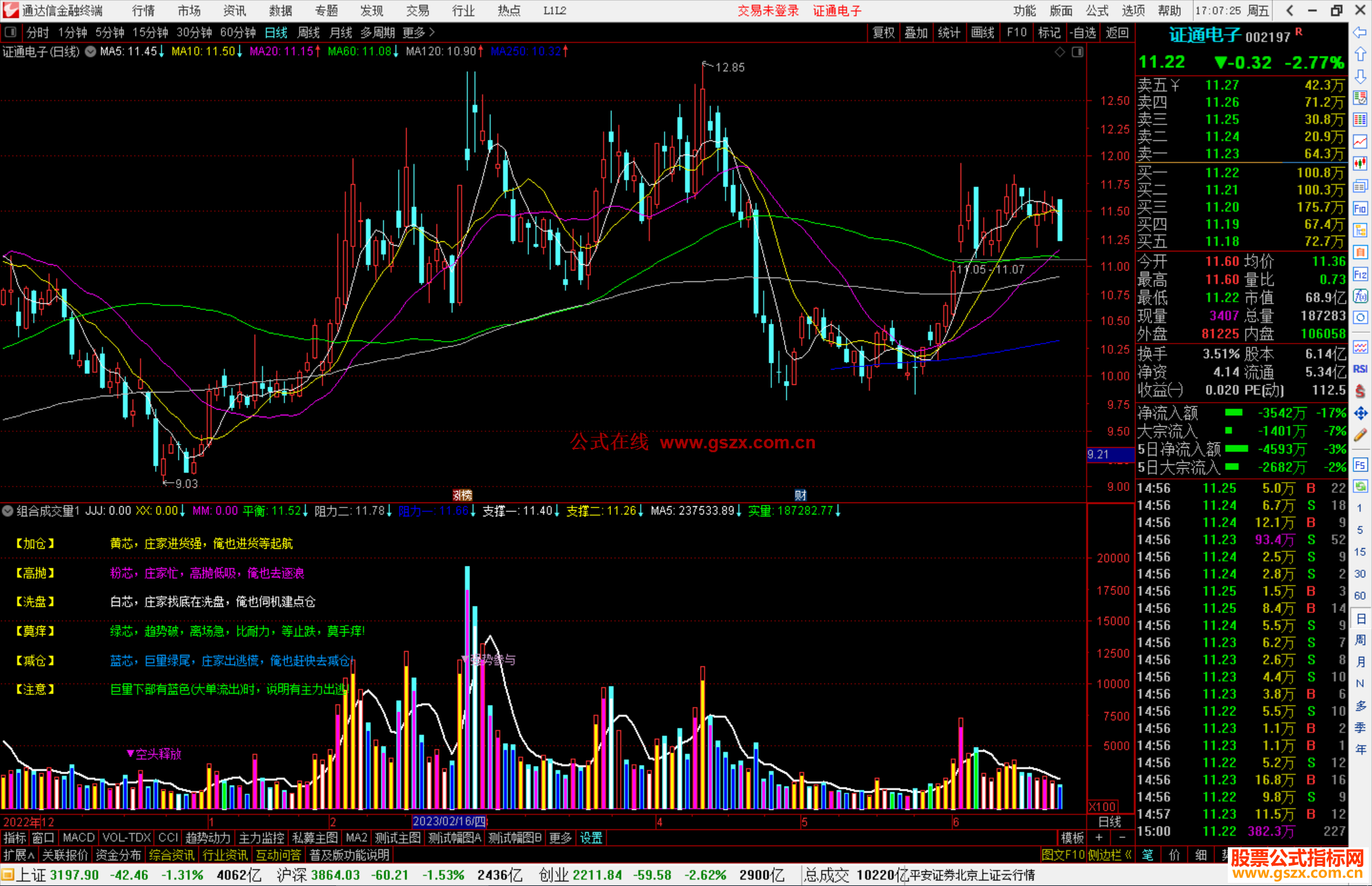1372x886 pixels.
Task: Toggle round arrow beside 证通电子(日线) title
Action: 91,51
